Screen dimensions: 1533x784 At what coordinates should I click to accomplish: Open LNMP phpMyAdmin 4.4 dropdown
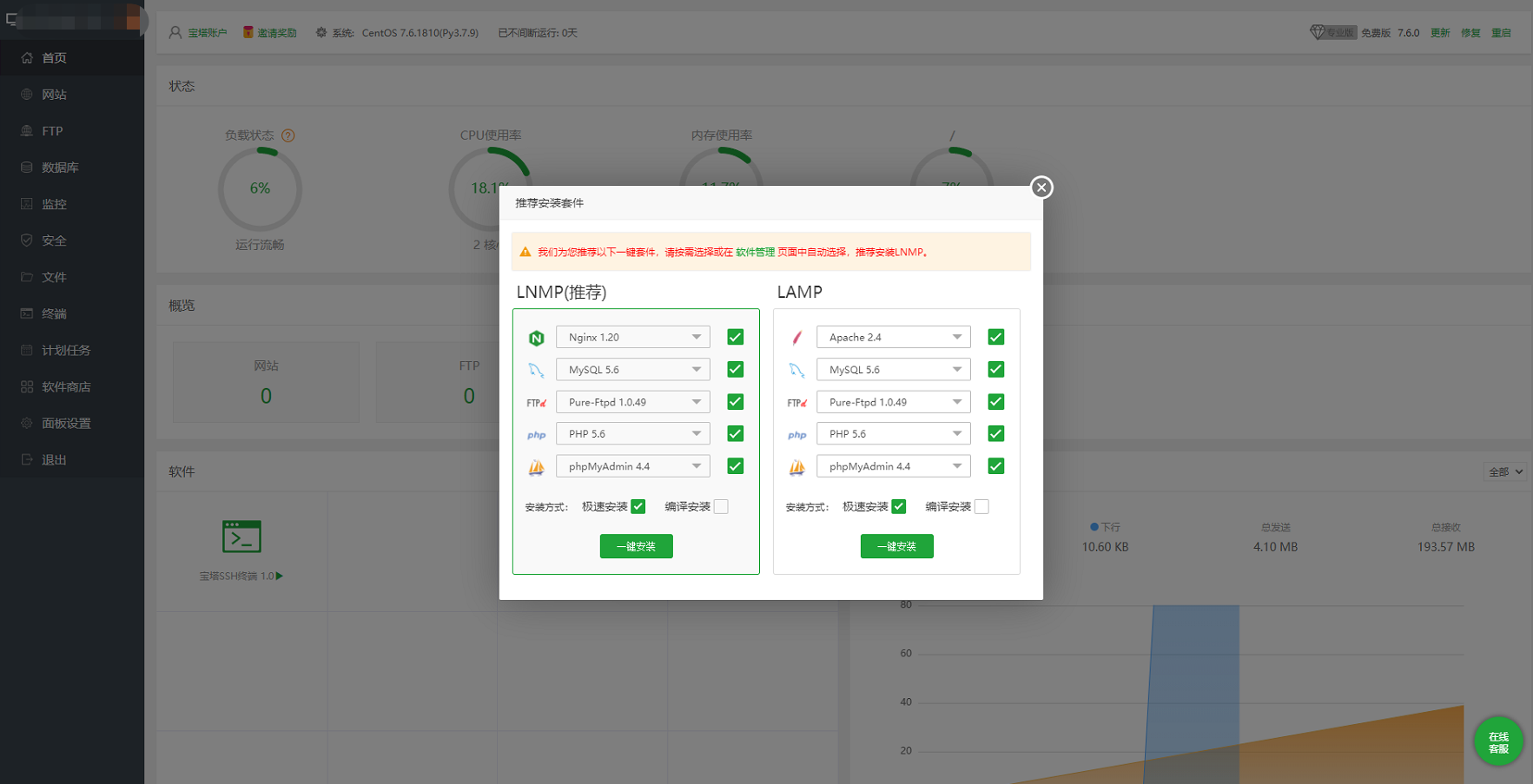pos(633,466)
